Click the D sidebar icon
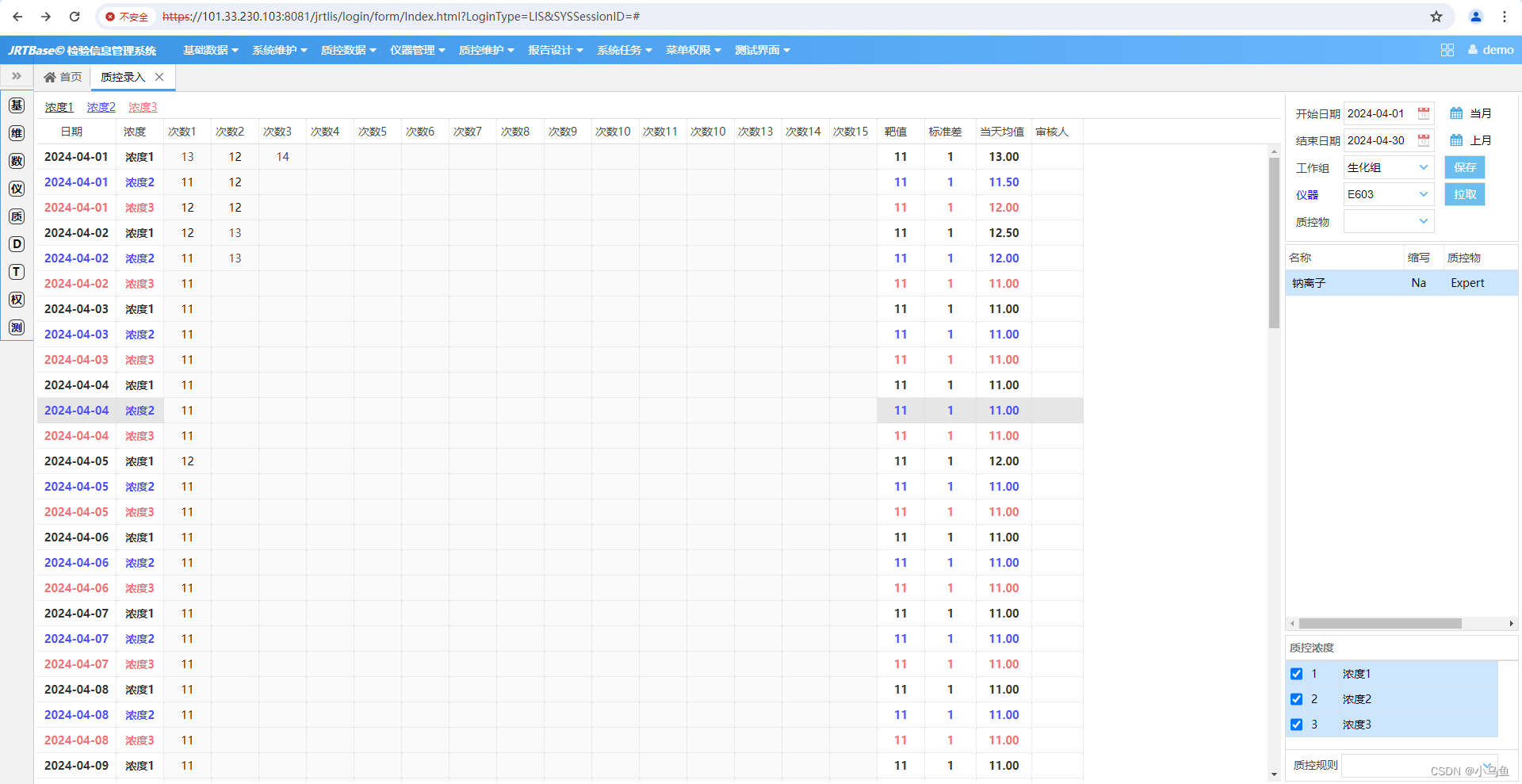This screenshot has width=1522, height=784. (17, 244)
